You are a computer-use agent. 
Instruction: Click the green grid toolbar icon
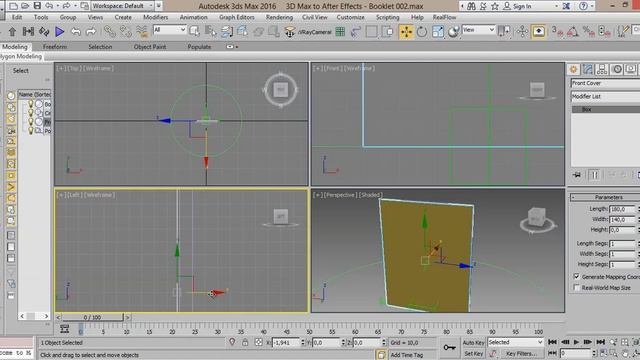coord(340,31)
